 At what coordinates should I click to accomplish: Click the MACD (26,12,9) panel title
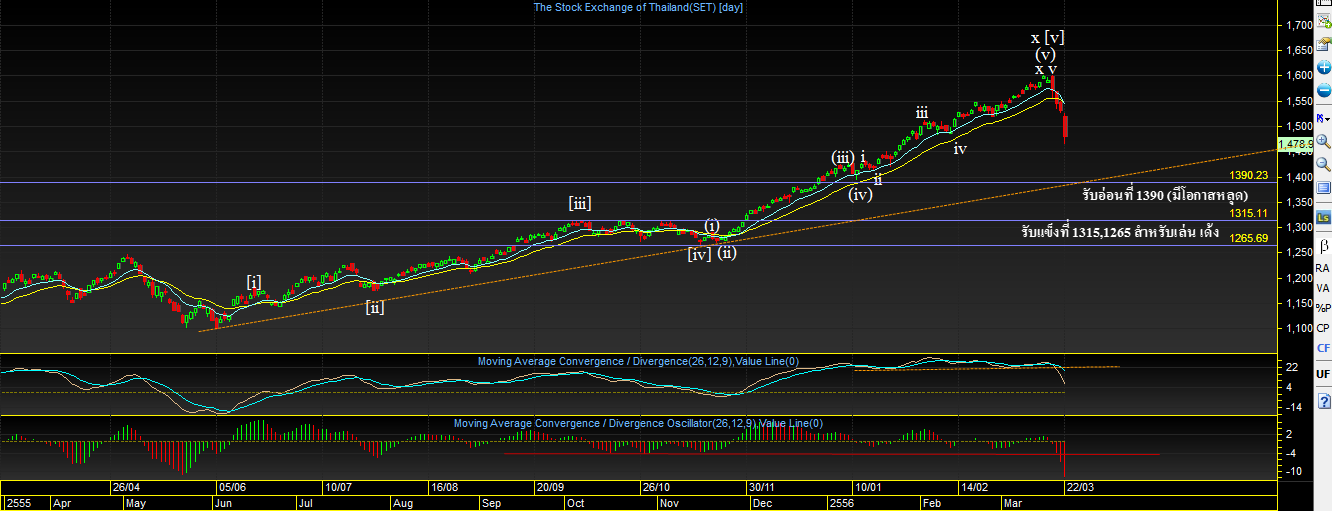pyautogui.click(x=638, y=361)
